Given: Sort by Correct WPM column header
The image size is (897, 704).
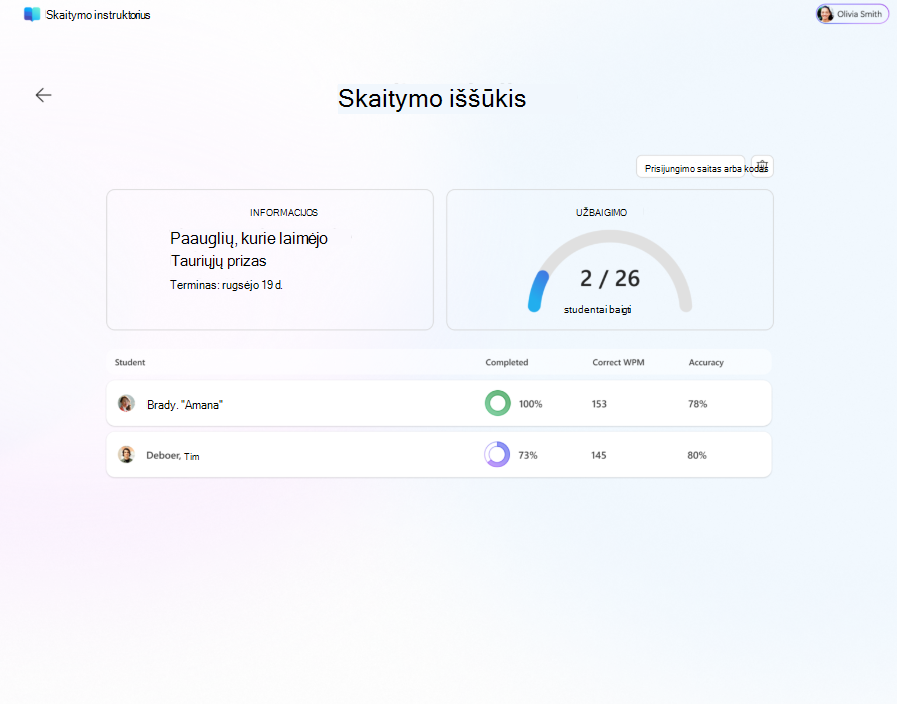Looking at the screenshot, I should pyautogui.click(x=618, y=362).
